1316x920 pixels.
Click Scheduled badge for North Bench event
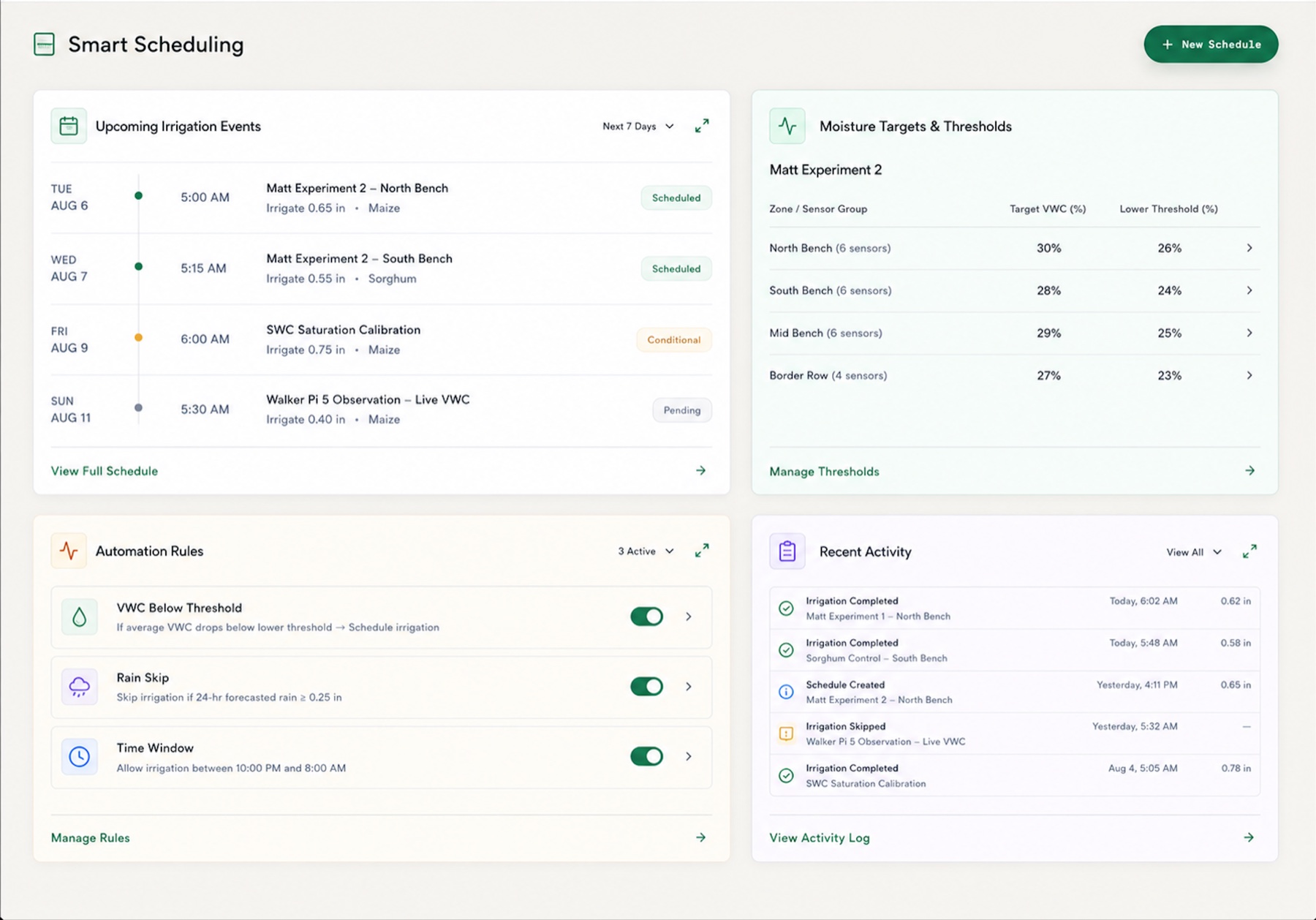pyautogui.click(x=676, y=198)
